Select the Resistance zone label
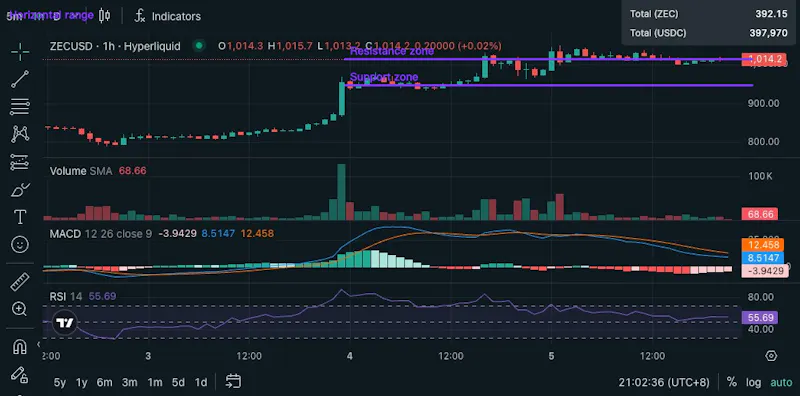The width and height of the screenshot is (800, 396). pyautogui.click(x=392, y=51)
